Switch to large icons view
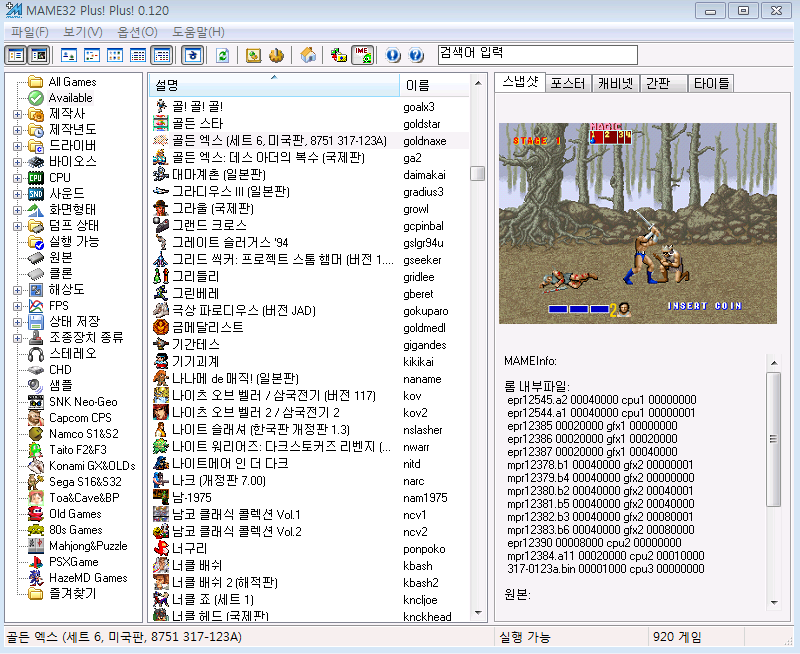The image size is (800, 654). point(69,55)
